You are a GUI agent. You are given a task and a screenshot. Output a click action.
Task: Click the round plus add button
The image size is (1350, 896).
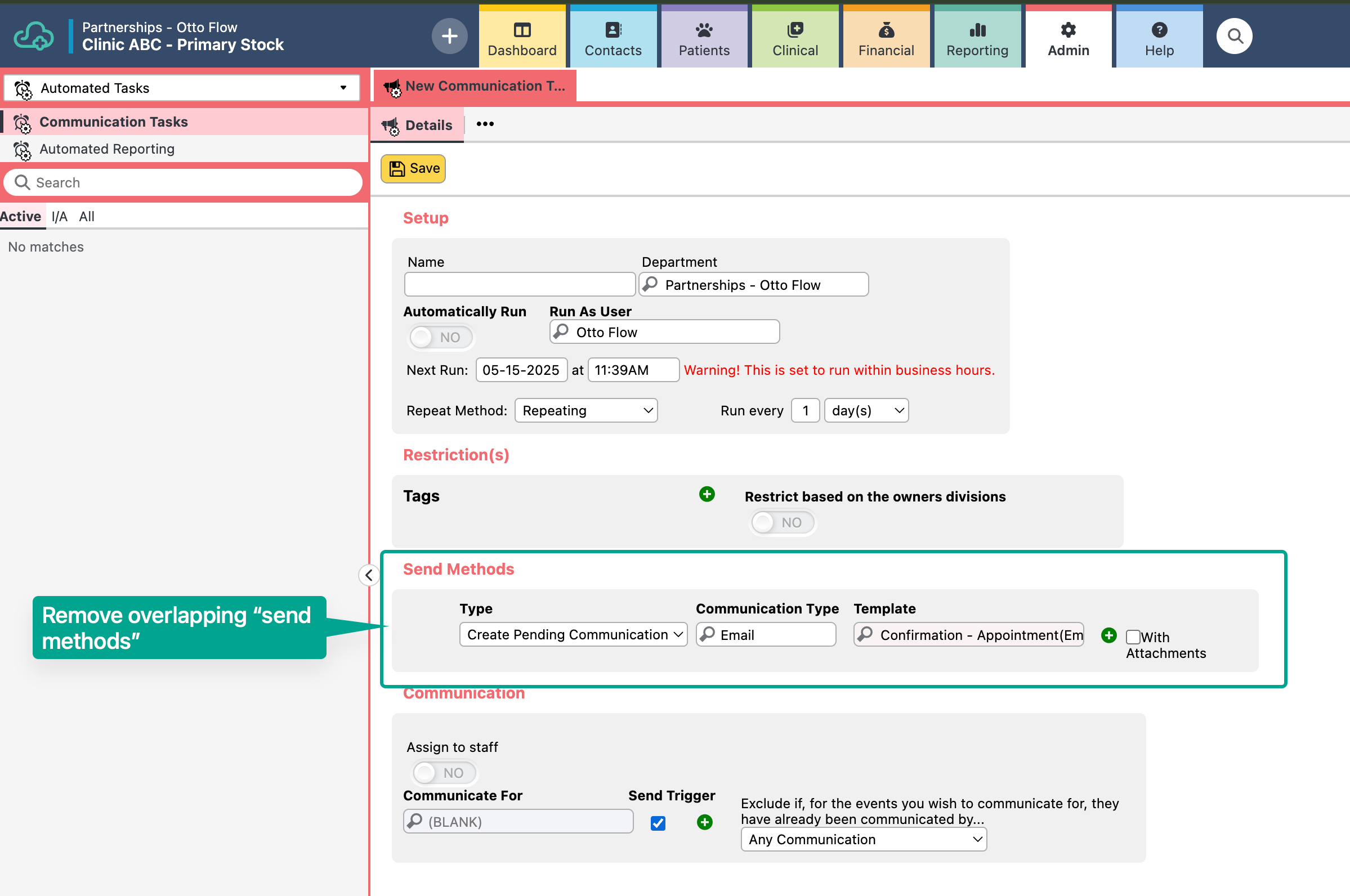pyautogui.click(x=449, y=36)
